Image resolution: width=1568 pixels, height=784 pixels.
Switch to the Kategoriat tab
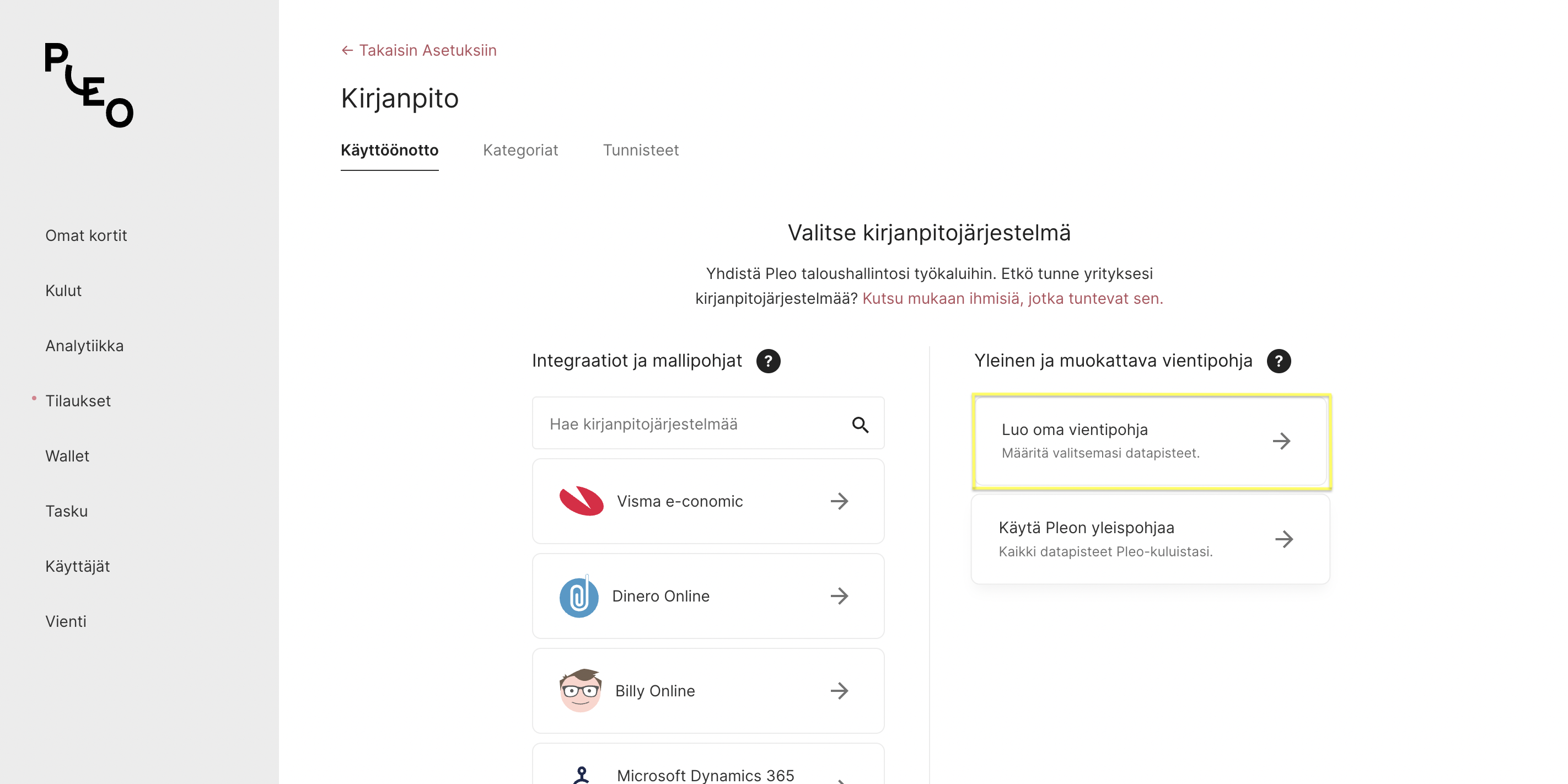[520, 150]
